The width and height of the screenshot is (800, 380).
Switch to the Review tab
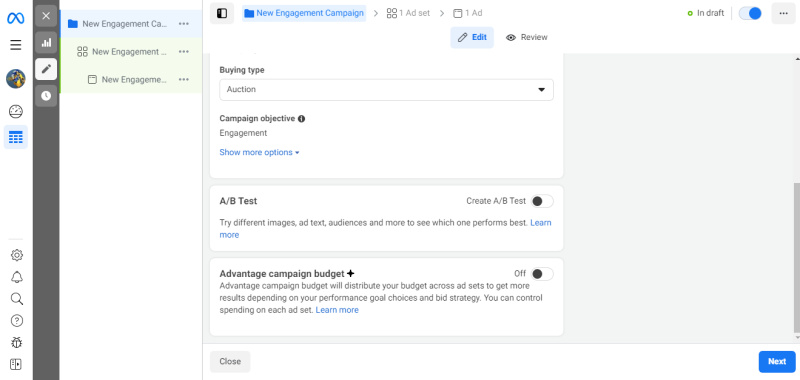[527, 37]
